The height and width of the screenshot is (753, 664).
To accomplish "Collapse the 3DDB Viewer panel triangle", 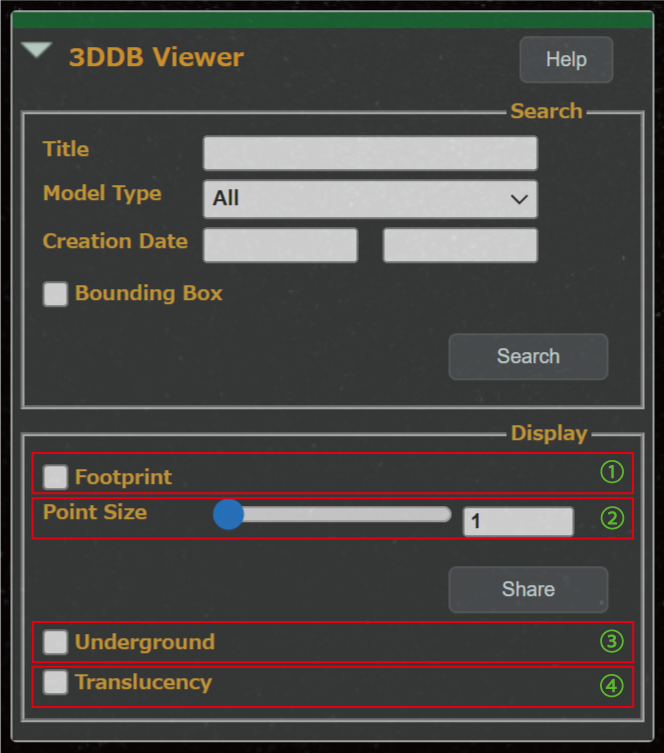I will [36, 50].
